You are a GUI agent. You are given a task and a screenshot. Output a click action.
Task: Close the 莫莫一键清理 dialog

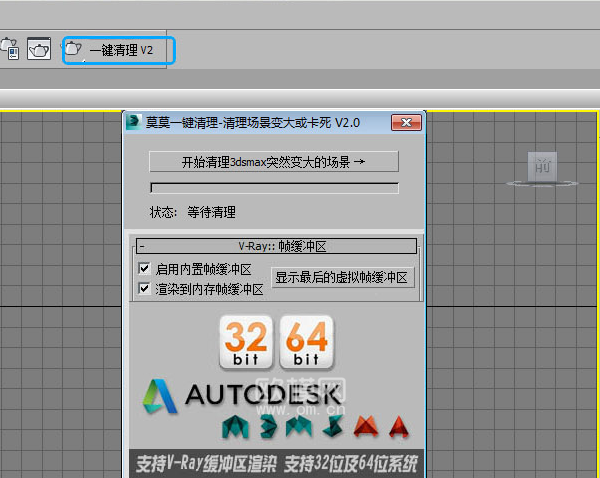click(403, 122)
